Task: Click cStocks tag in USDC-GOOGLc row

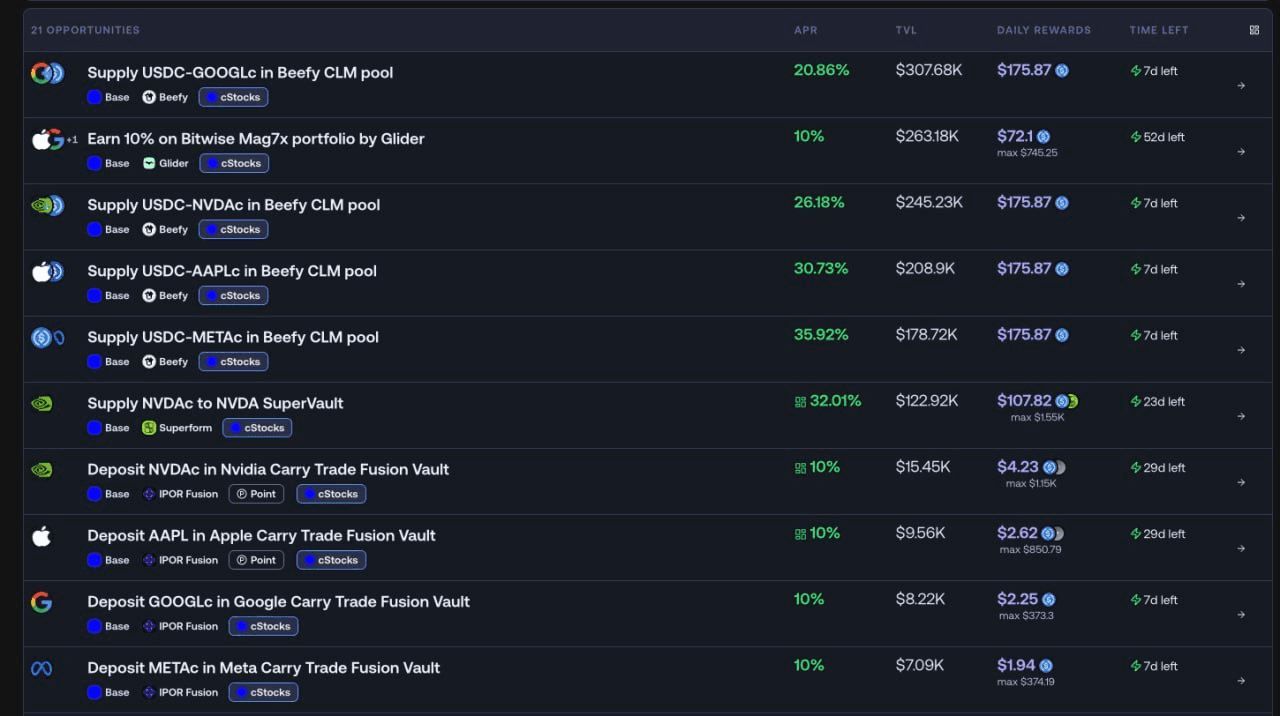Action: 233,97
